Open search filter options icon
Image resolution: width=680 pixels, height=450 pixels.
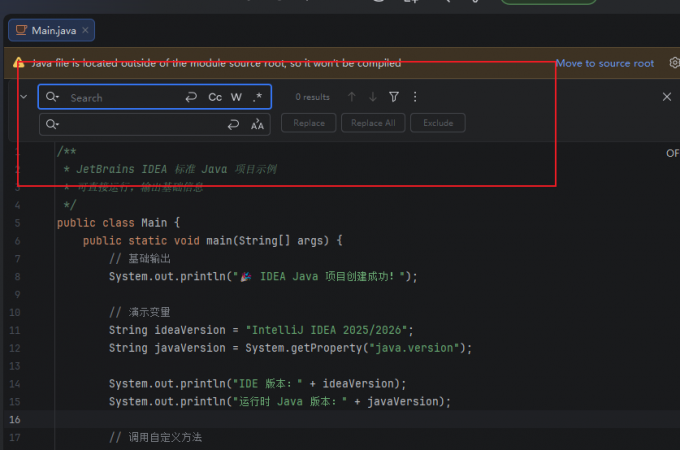[x=394, y=97]
